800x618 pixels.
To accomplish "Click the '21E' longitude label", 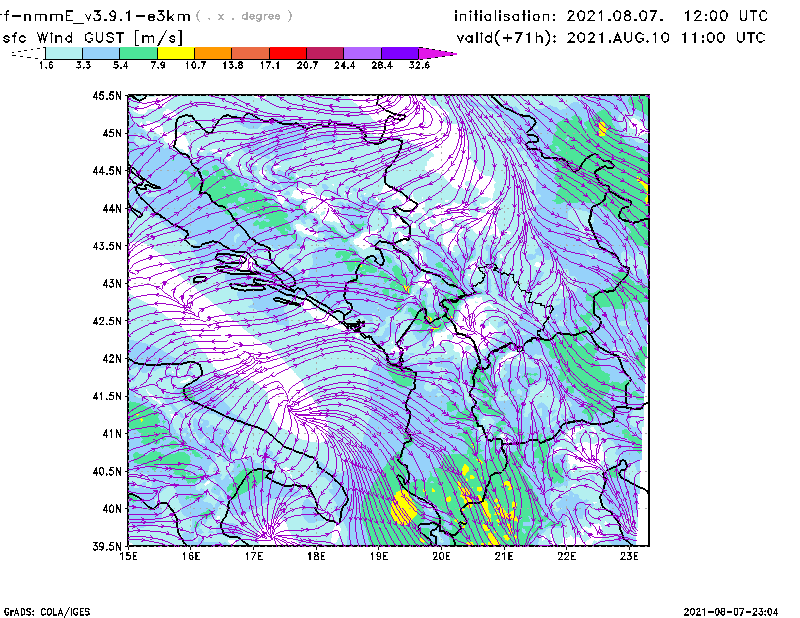I will [504, 556].
